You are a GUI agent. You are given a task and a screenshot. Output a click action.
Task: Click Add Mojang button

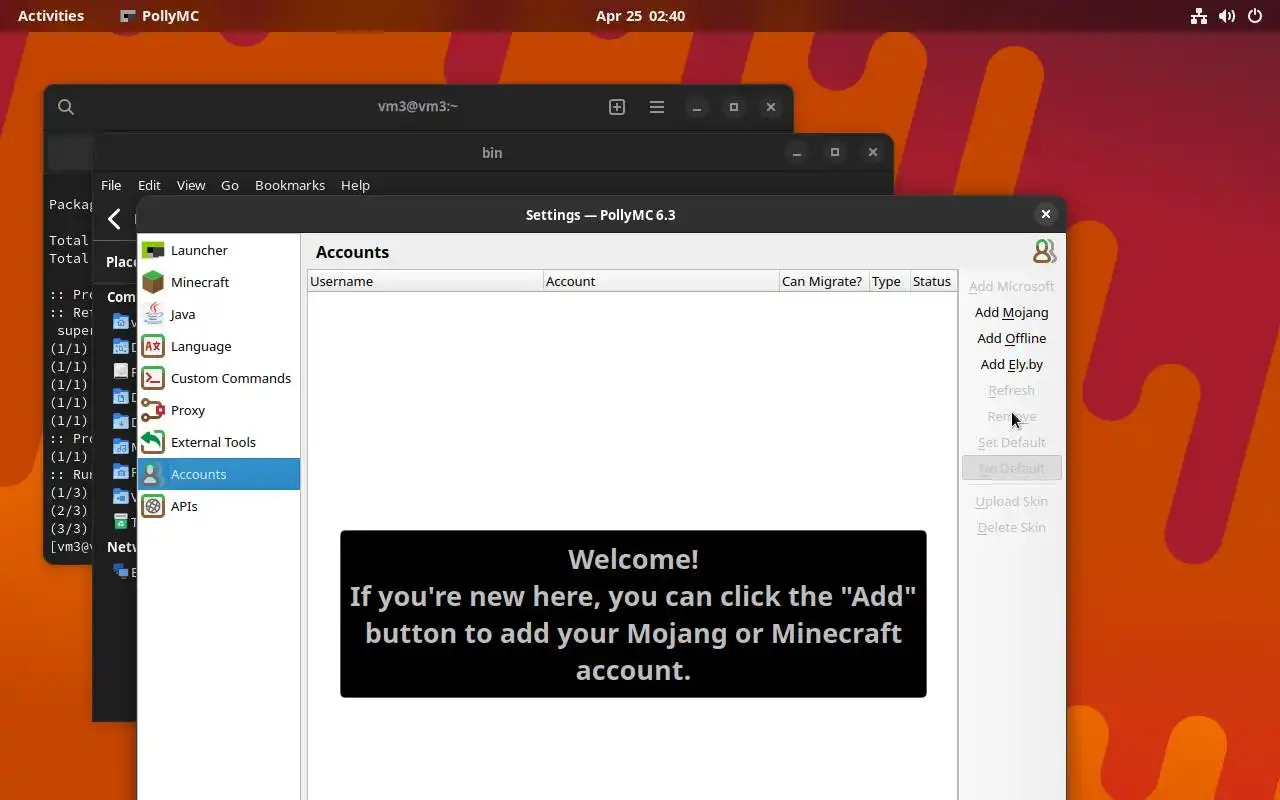tap(1012, 312)
